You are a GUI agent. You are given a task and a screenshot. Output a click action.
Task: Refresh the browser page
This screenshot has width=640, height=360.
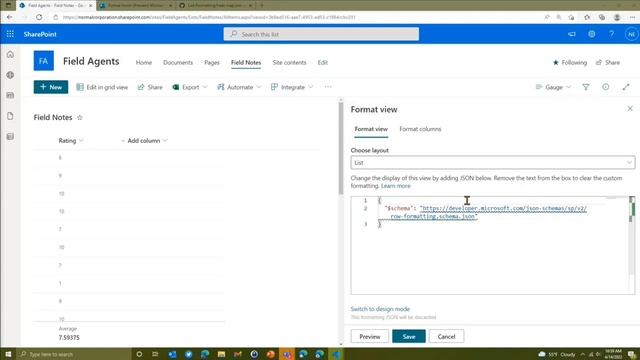coord(39,17)
